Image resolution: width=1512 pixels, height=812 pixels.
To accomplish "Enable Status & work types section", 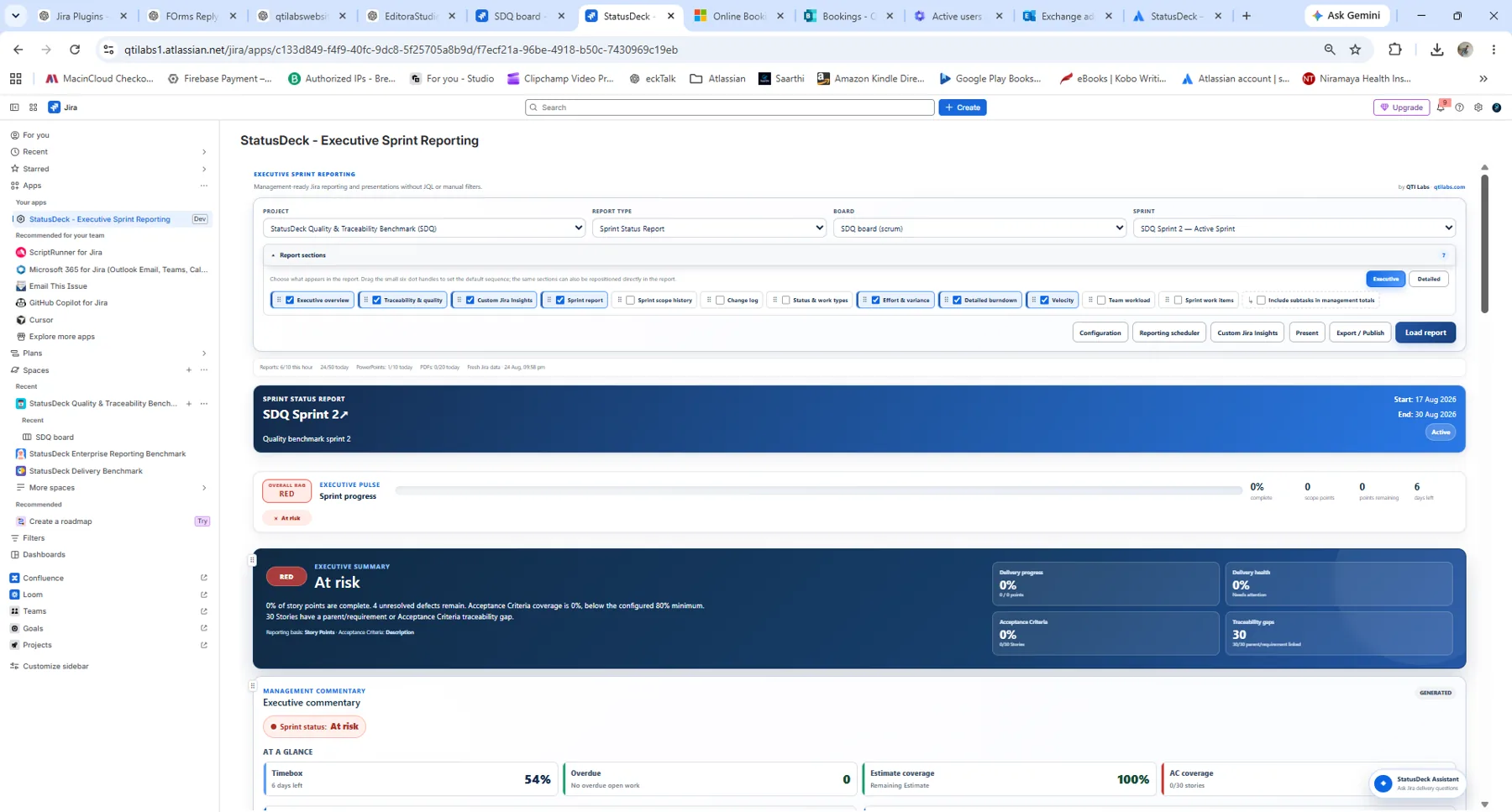I will tap(785, 301).
